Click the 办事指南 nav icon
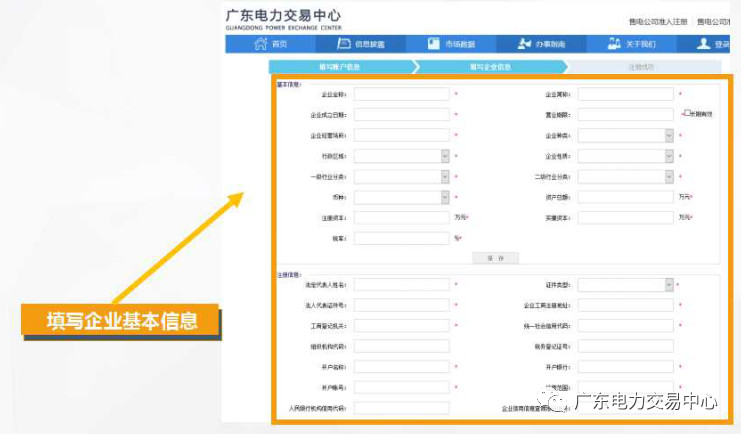The width and height of the screenshot is (741, 434). point(524,44)
